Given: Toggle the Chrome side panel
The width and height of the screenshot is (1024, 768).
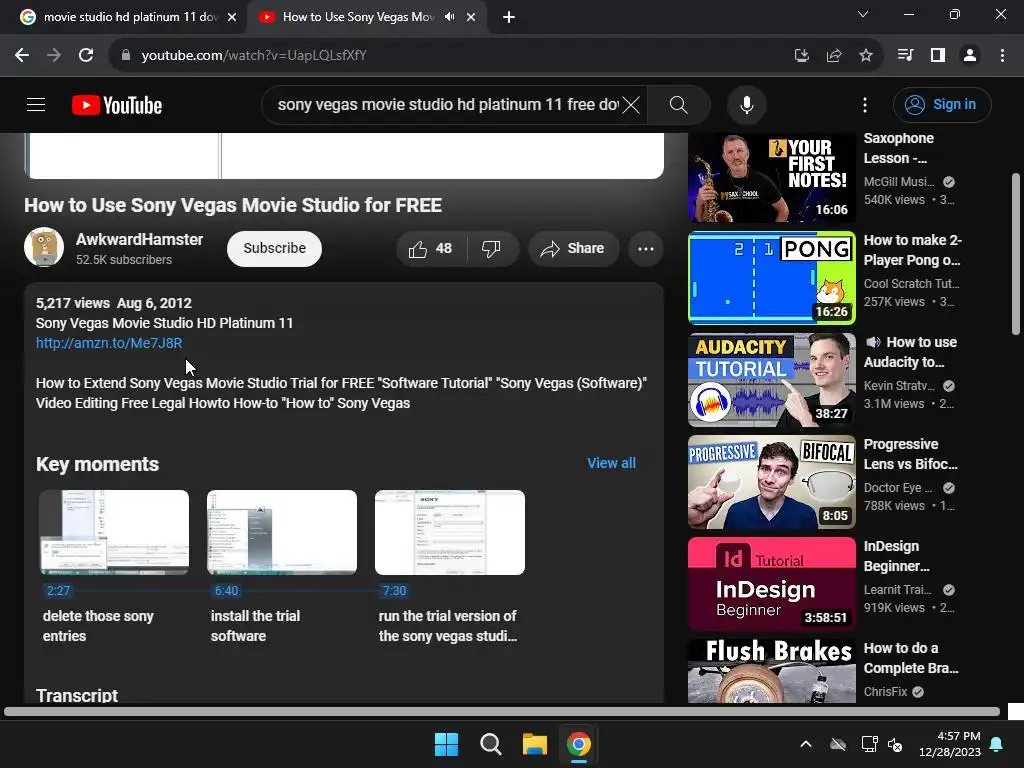Looking at the screenshot, I should [938, 56].
